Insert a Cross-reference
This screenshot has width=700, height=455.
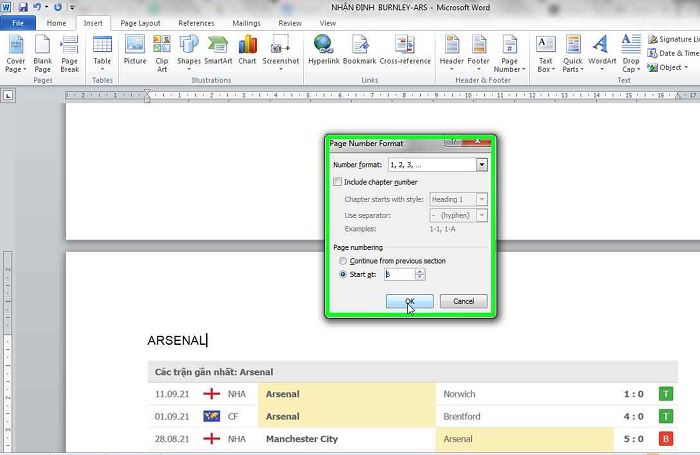pyautogui.click(x=405, y=50)
